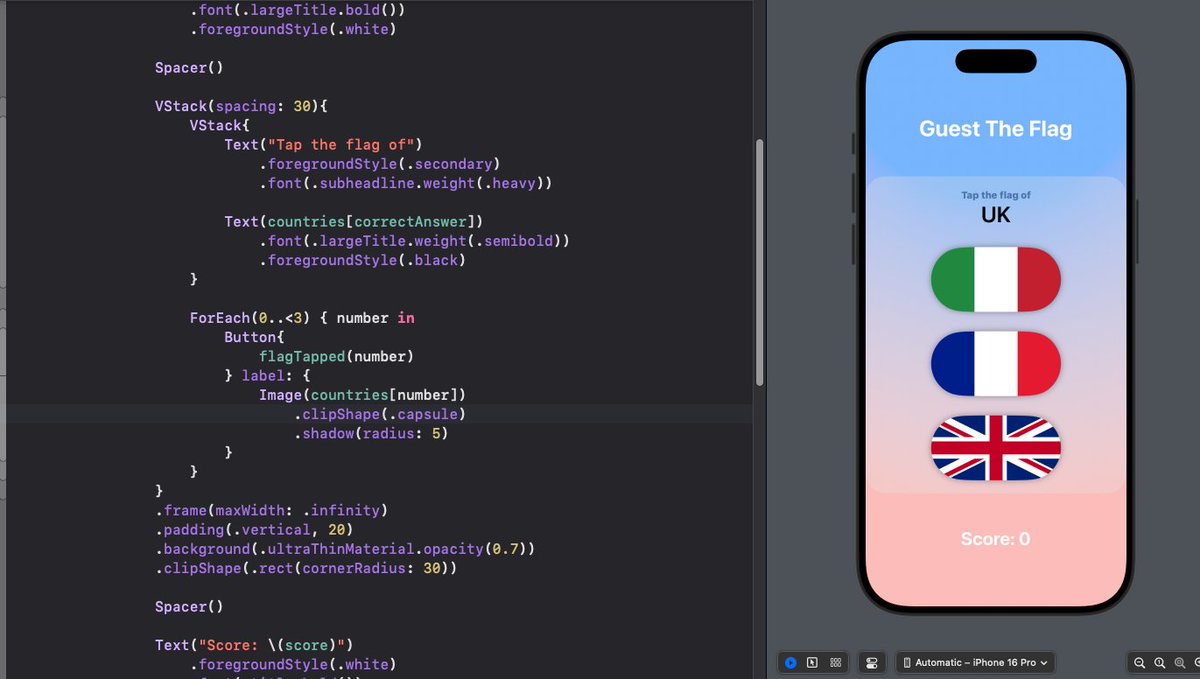Screen dimensions: 1200x679
Task: Click the '.foregroundStyle(.secondary)' code line
Action: pyautogui.click(x=379, y=164)
